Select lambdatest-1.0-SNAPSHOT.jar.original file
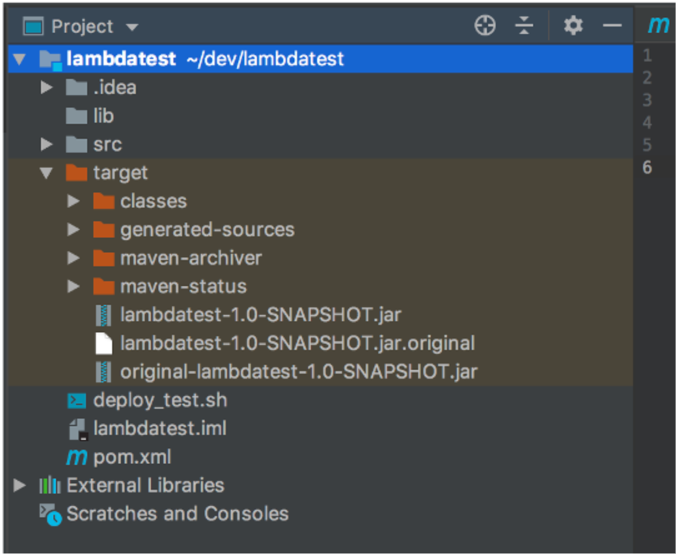 point(297,344)
